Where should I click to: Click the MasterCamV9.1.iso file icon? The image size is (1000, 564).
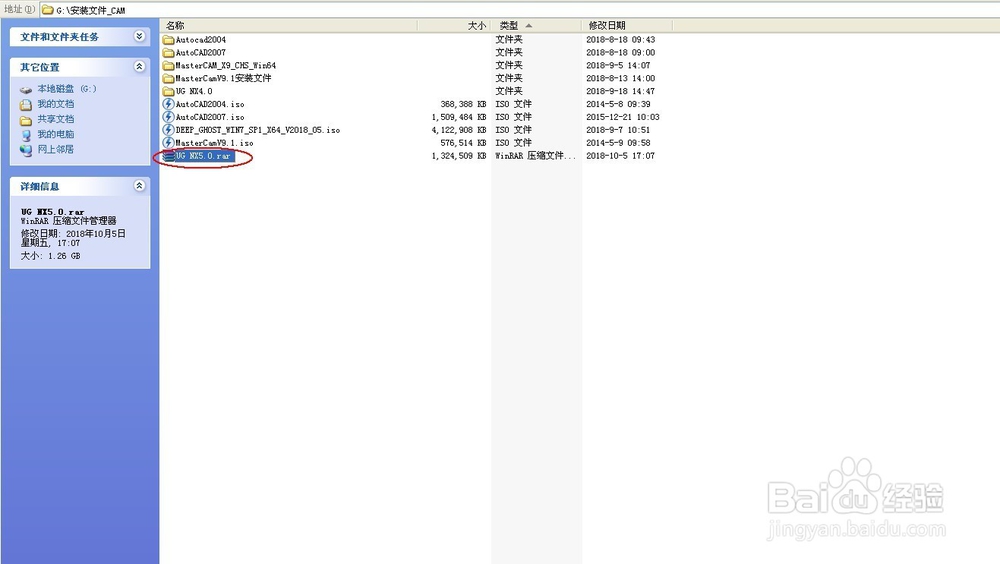(168, 142)
